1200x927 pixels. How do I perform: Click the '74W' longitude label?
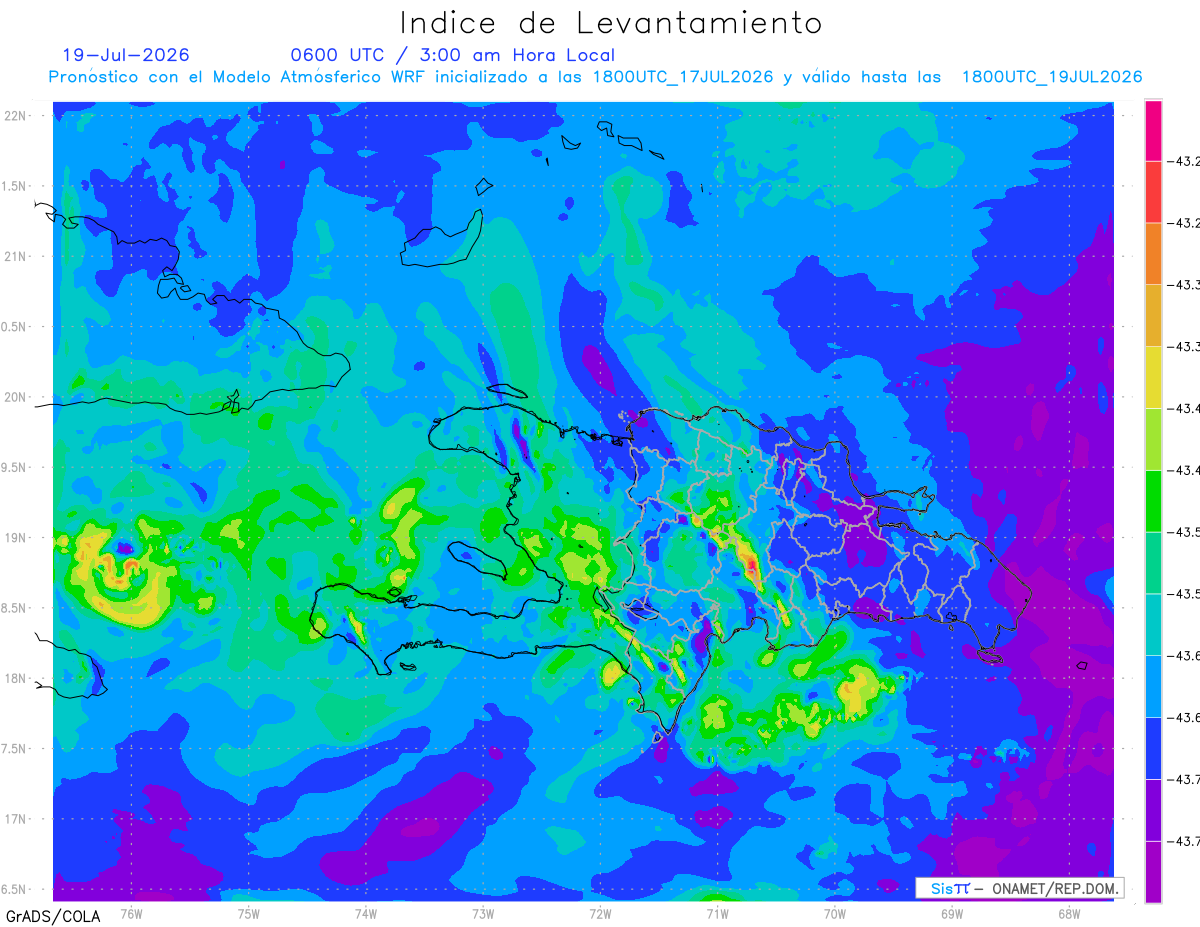pyautogui.click(x=366, y=914)
